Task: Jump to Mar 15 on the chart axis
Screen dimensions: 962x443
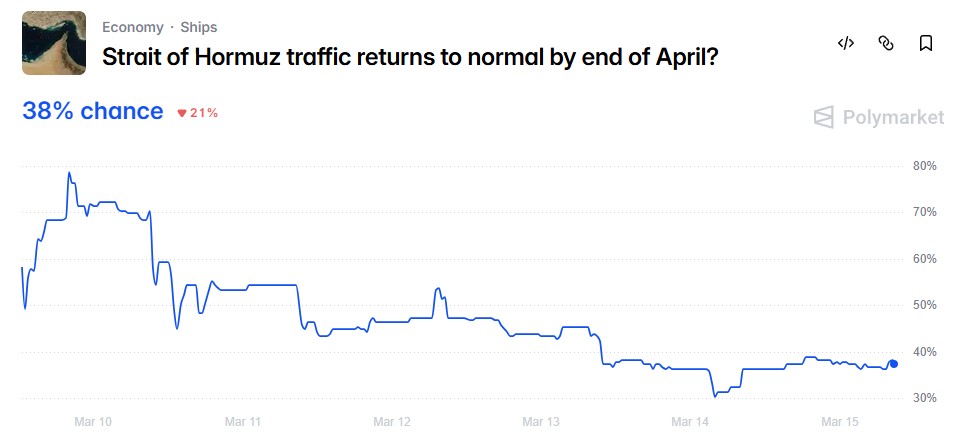Action: pyautogui.click(x=839, y=422)
